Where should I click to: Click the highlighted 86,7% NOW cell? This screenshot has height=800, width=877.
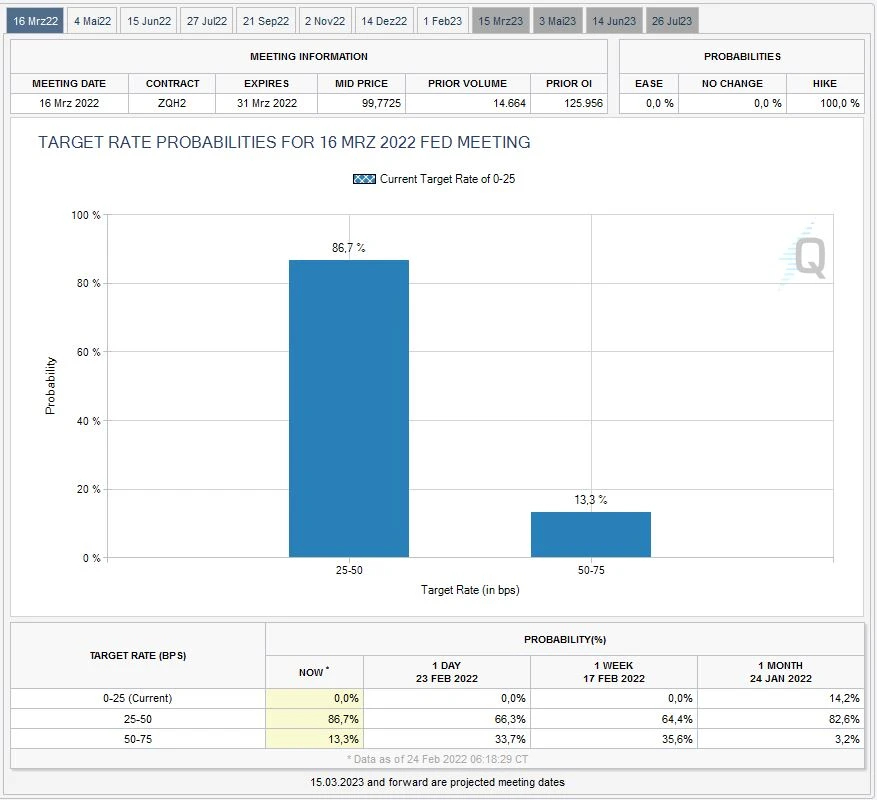[x=314, y=719]
